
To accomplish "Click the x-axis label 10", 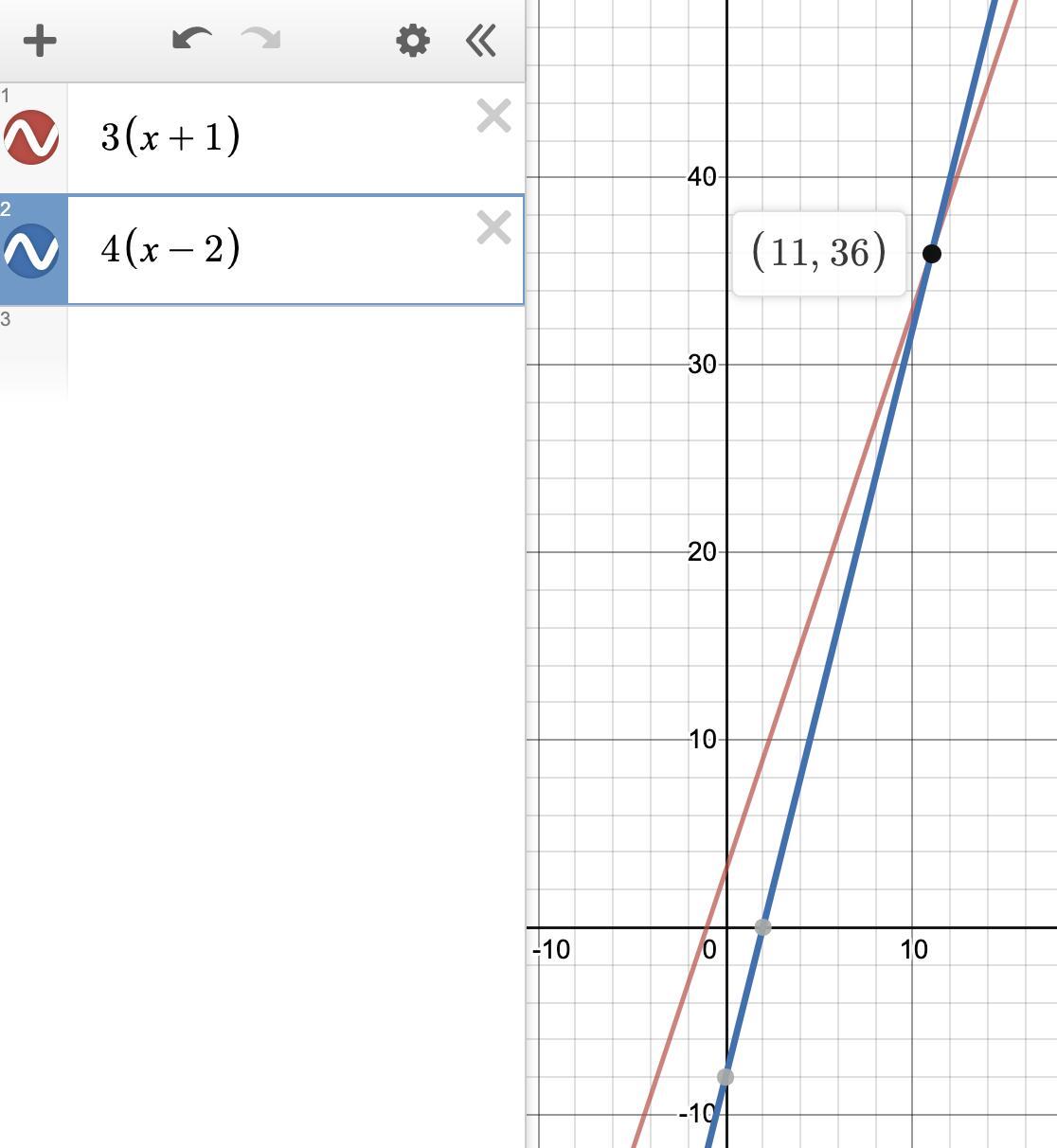I will (914, 949).
